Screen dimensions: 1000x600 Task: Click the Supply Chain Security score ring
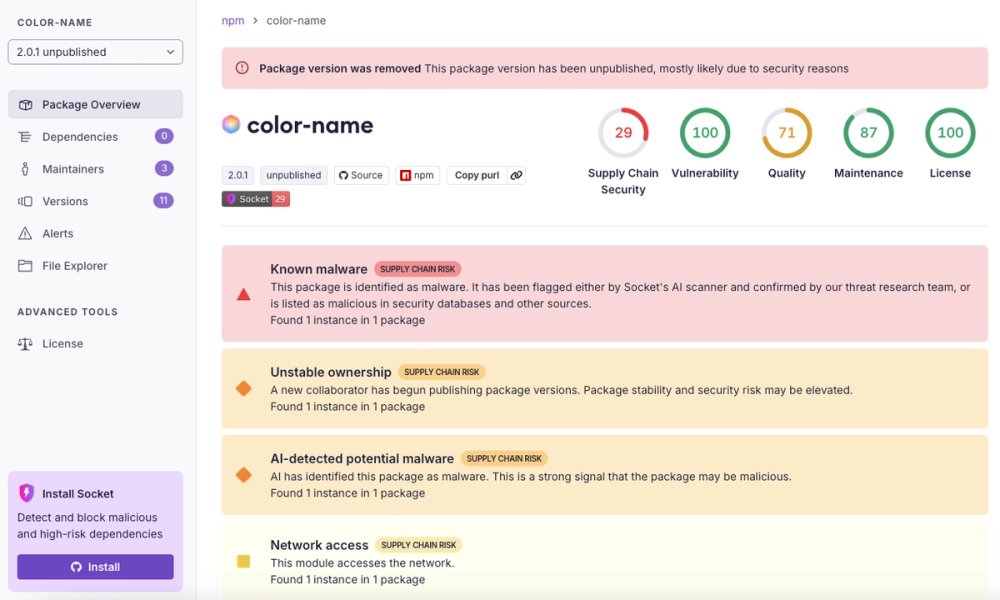[623, 131]
